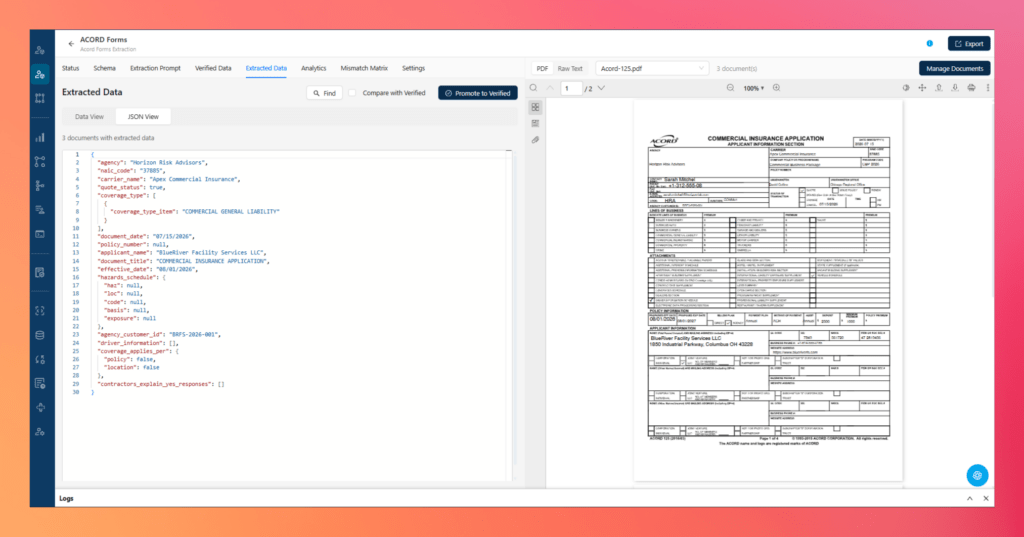
Task: Select the PDF viewer mode tab
Action: [x=542, y=69]
